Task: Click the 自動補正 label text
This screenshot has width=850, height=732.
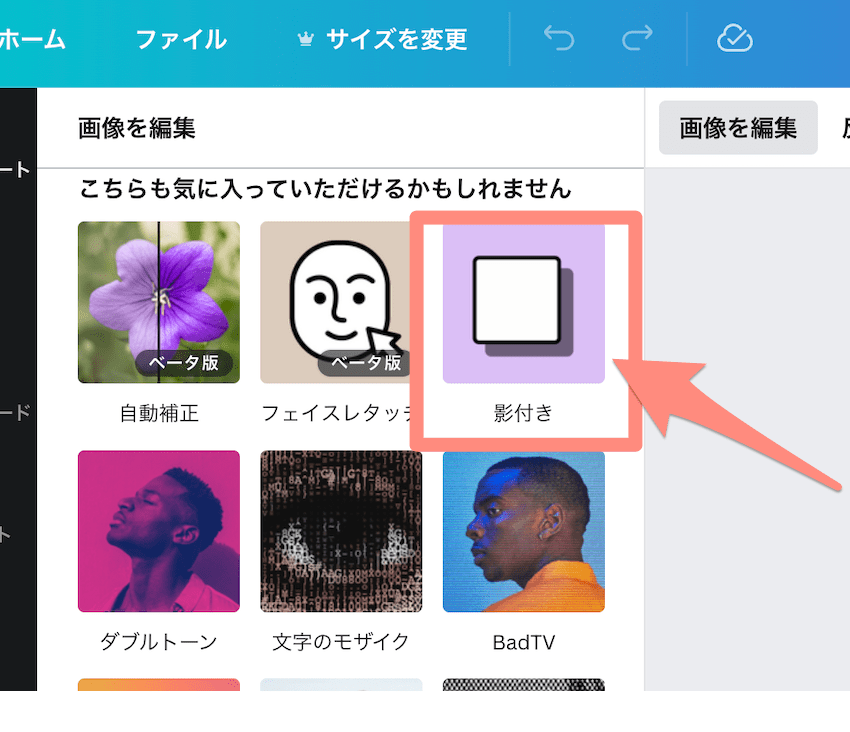Action: [159, 413]
